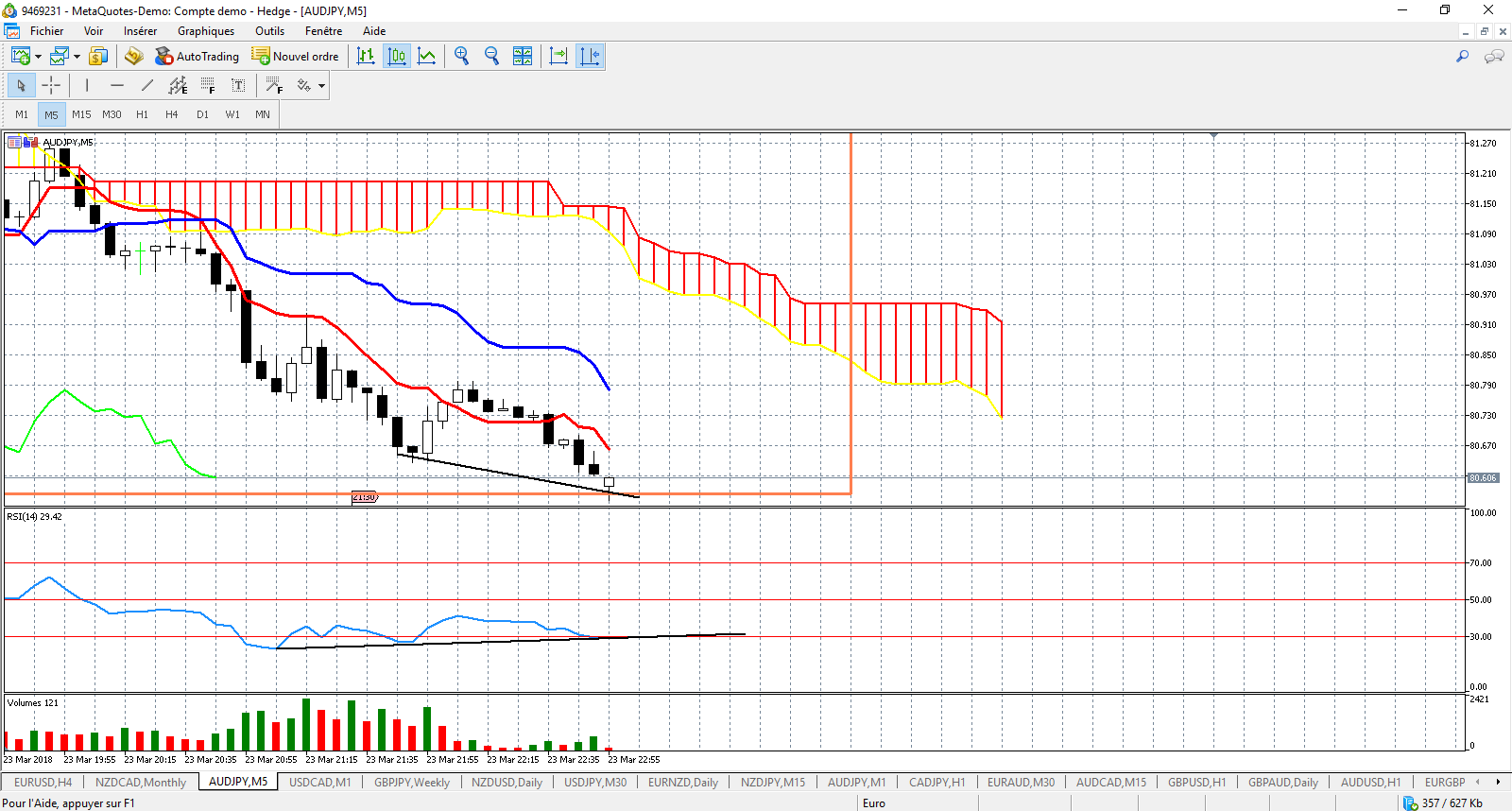
Task: Open the Outils menu
Action: pyautogui.click(x=269, y=31)
